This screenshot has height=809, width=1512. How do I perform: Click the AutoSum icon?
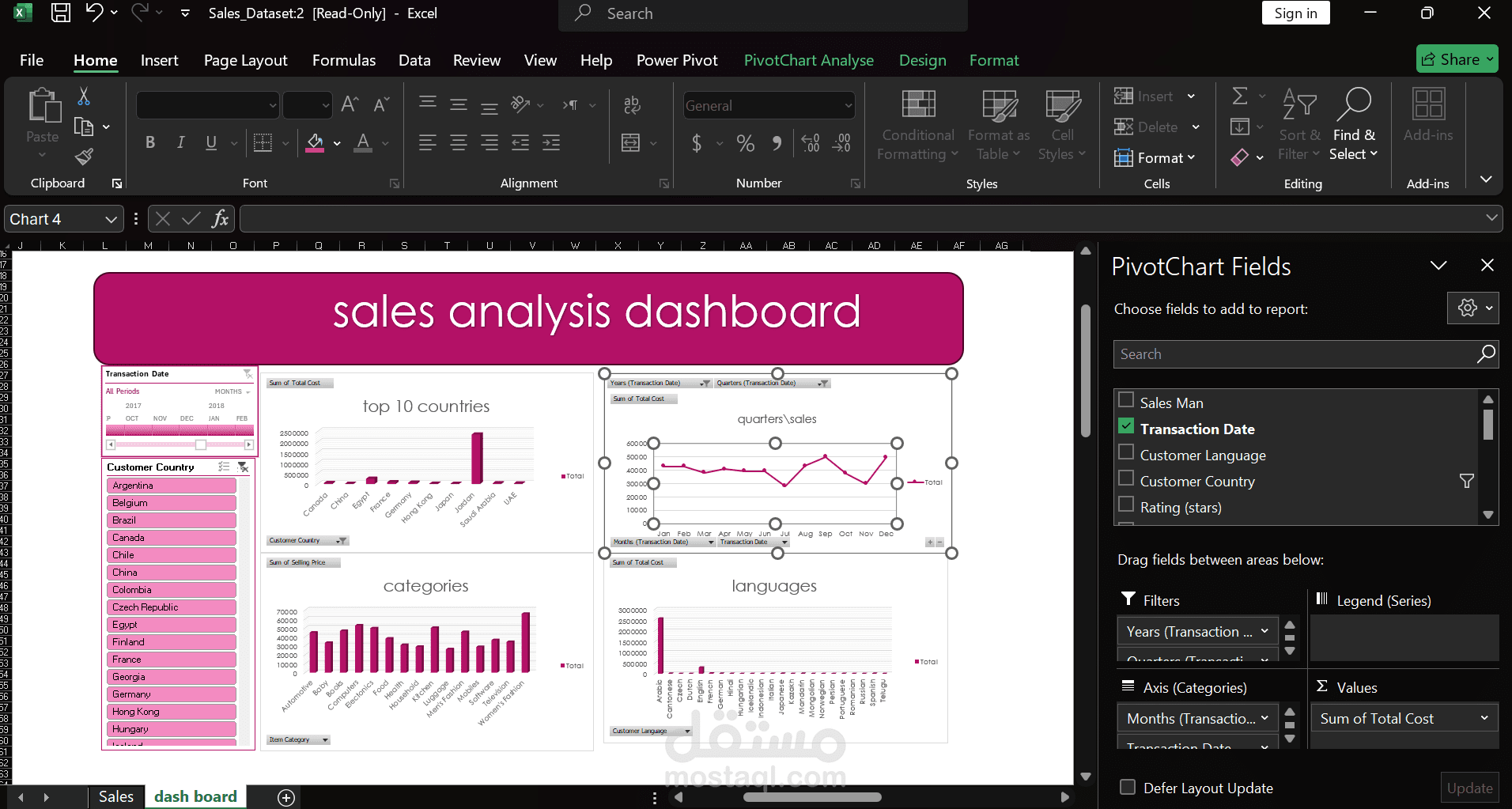tap(1240, 95)
